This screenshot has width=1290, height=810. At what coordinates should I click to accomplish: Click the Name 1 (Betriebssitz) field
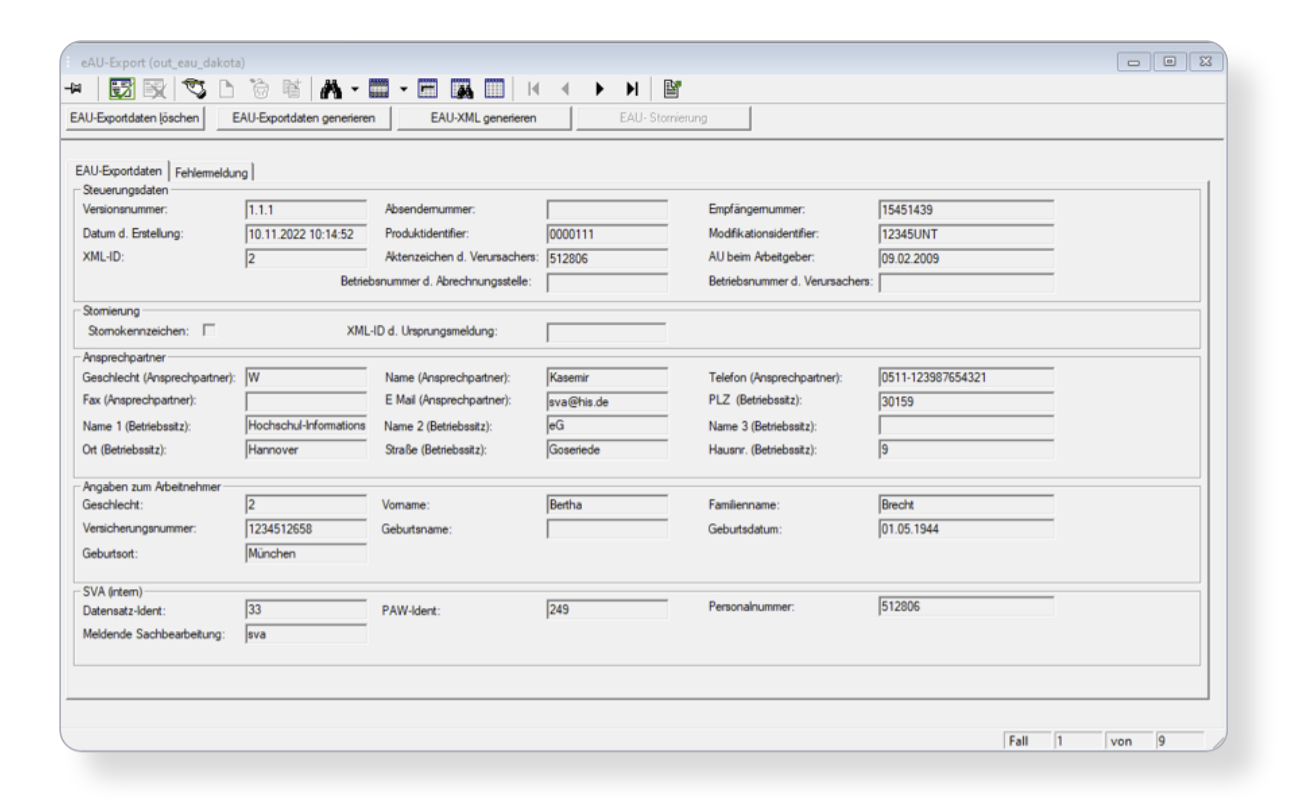pos(306,425)
